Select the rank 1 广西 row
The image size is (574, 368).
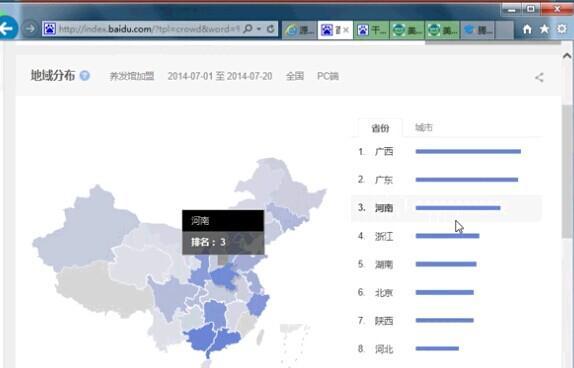(446, 152)
